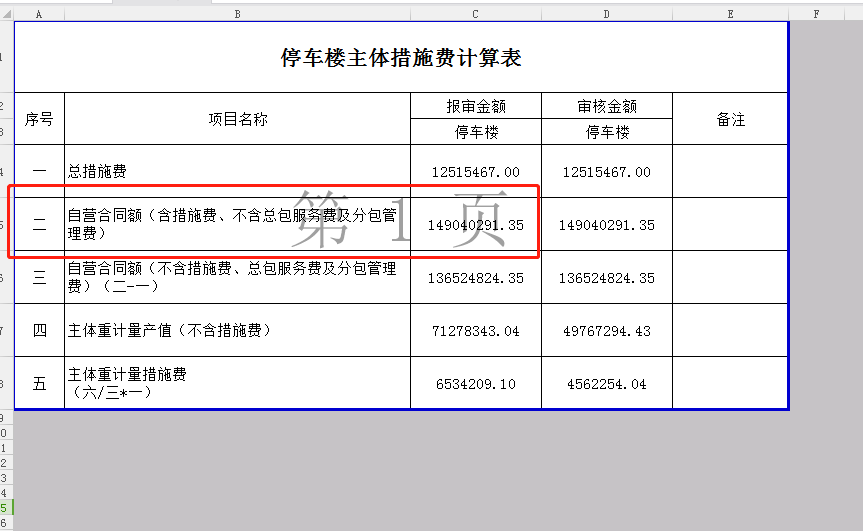Viewport: 863px width, 531px height.
Task: Select column F header
Action: (816, 14)
